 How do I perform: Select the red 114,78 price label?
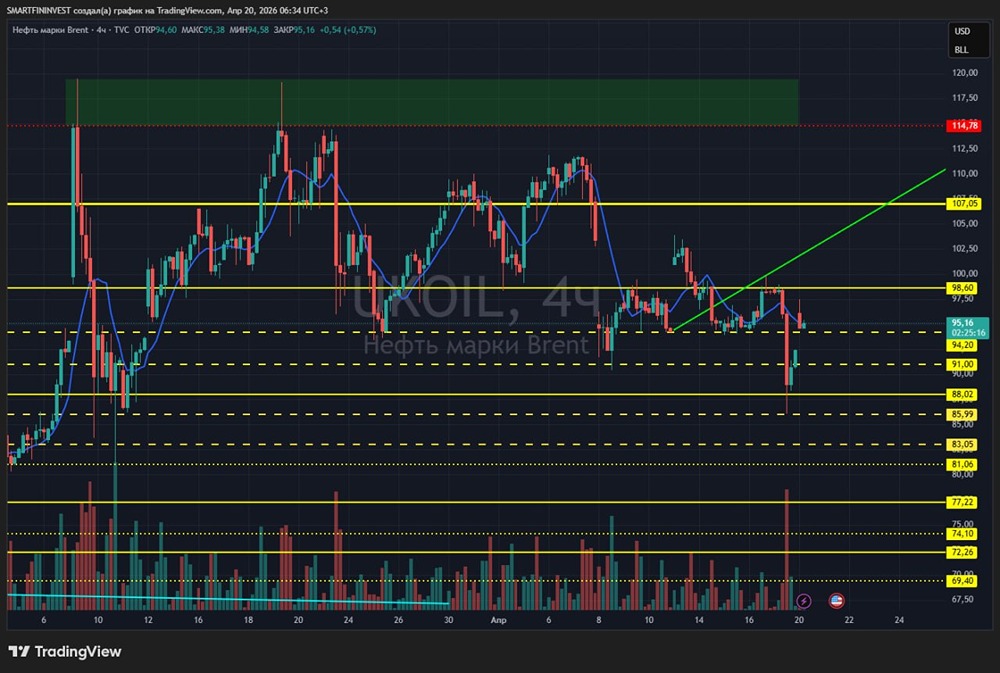click(964, 126)
